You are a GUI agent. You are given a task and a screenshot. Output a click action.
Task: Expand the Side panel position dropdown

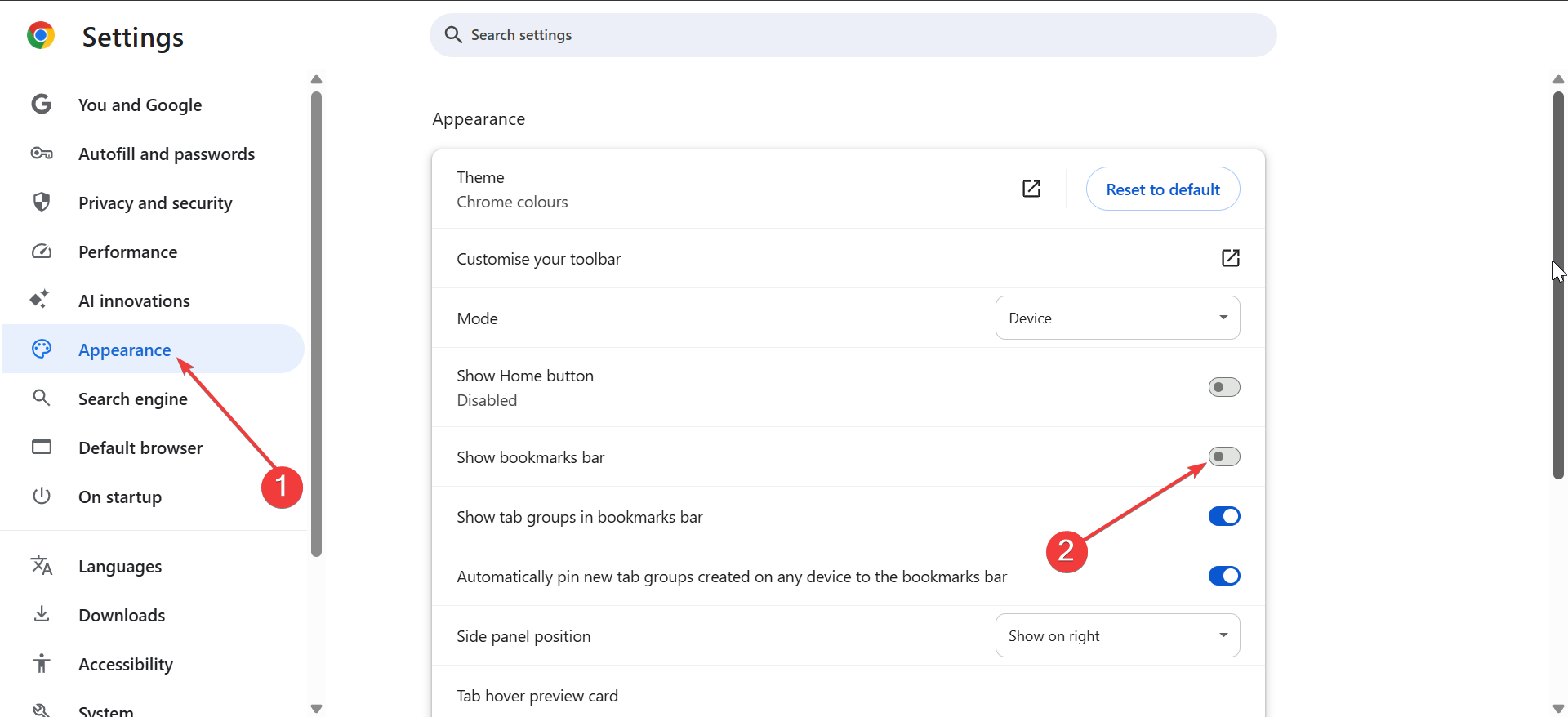pyautogui.click(x=1117, y=635)
